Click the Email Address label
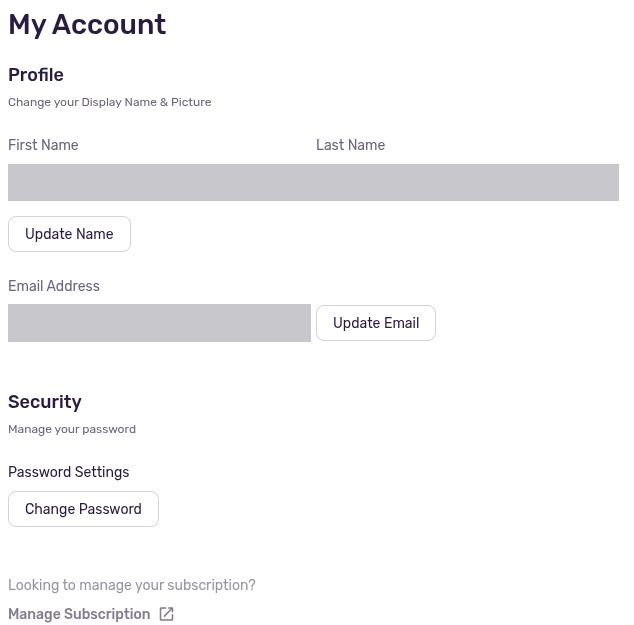Image resolution: width=634 pixels, height=625 pixels. 54,285
